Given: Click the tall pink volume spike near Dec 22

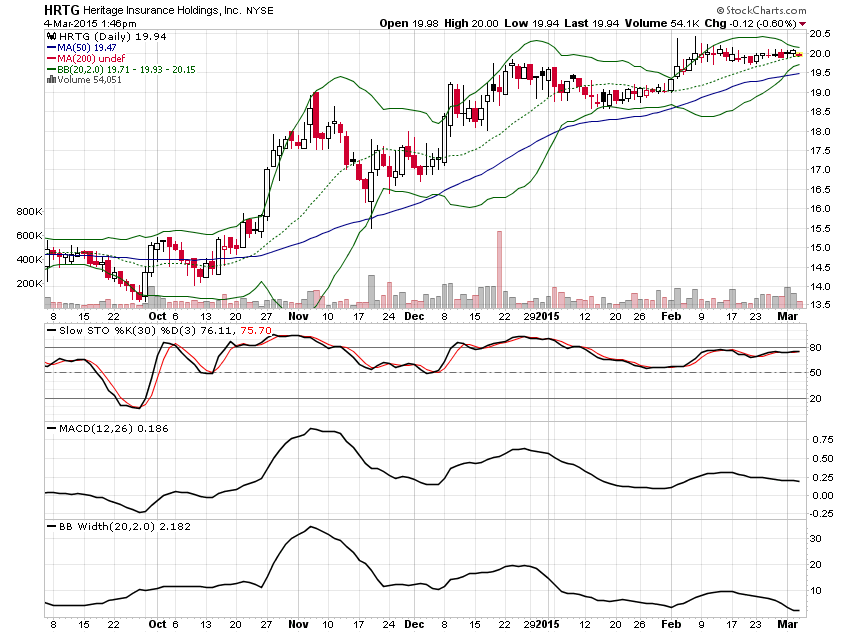Looking at the screenshot, I should [499, 269].
